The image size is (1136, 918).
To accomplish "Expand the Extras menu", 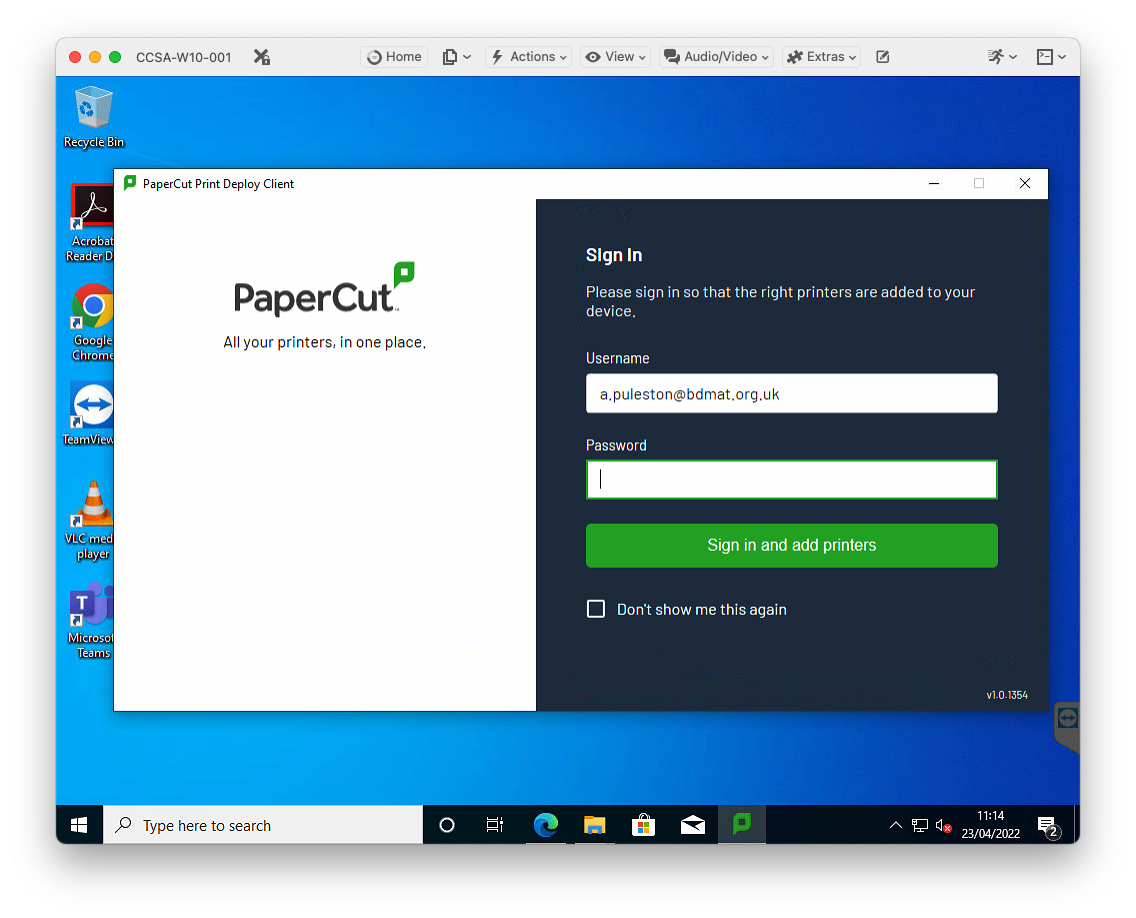I will [822, 57].
